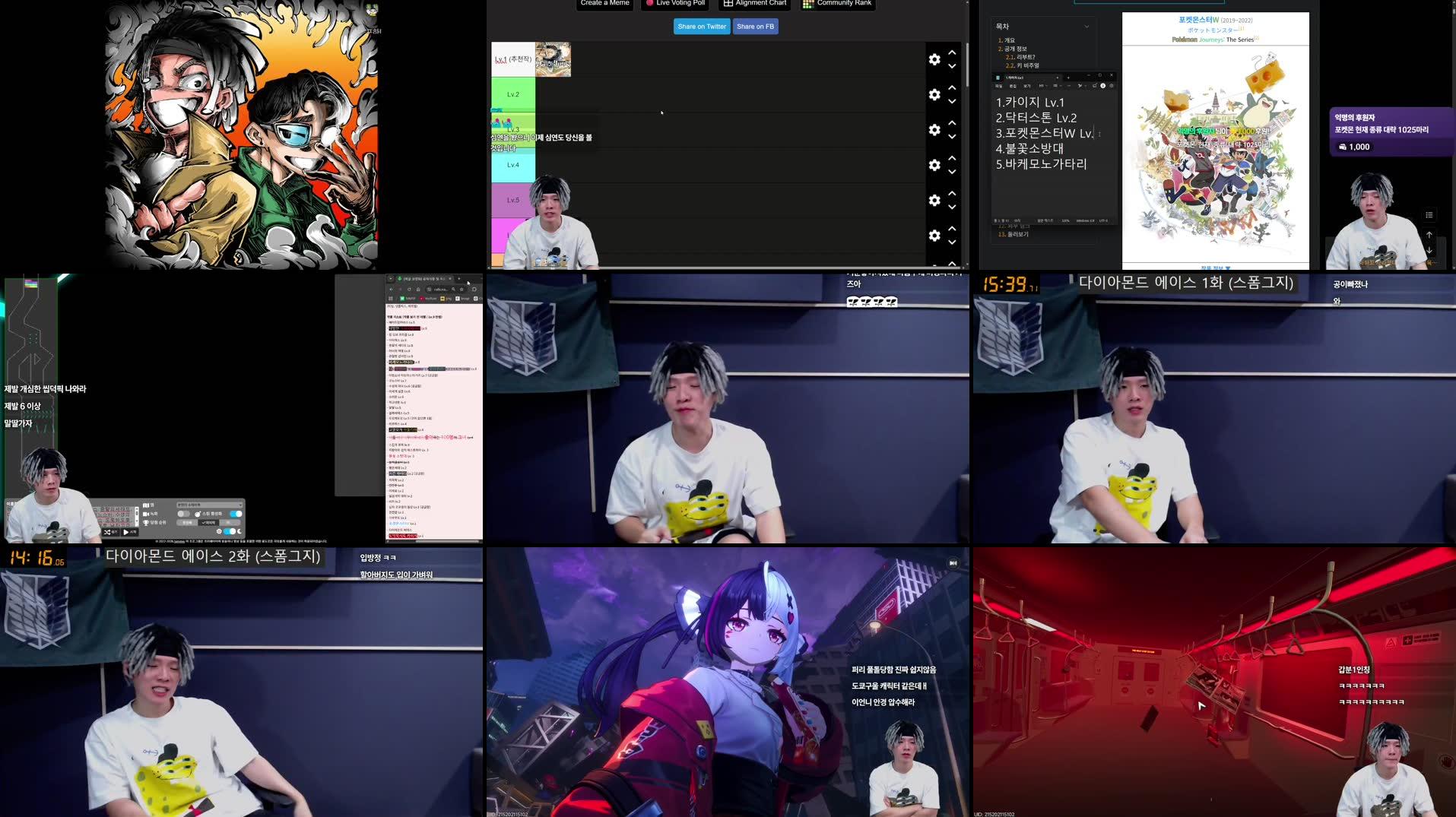Click the shuffle button in roulette panel

111,532
